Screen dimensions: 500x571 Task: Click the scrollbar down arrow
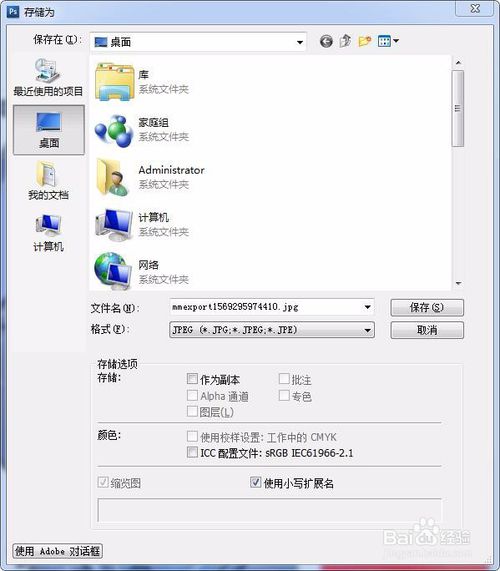tap(458, 283)
